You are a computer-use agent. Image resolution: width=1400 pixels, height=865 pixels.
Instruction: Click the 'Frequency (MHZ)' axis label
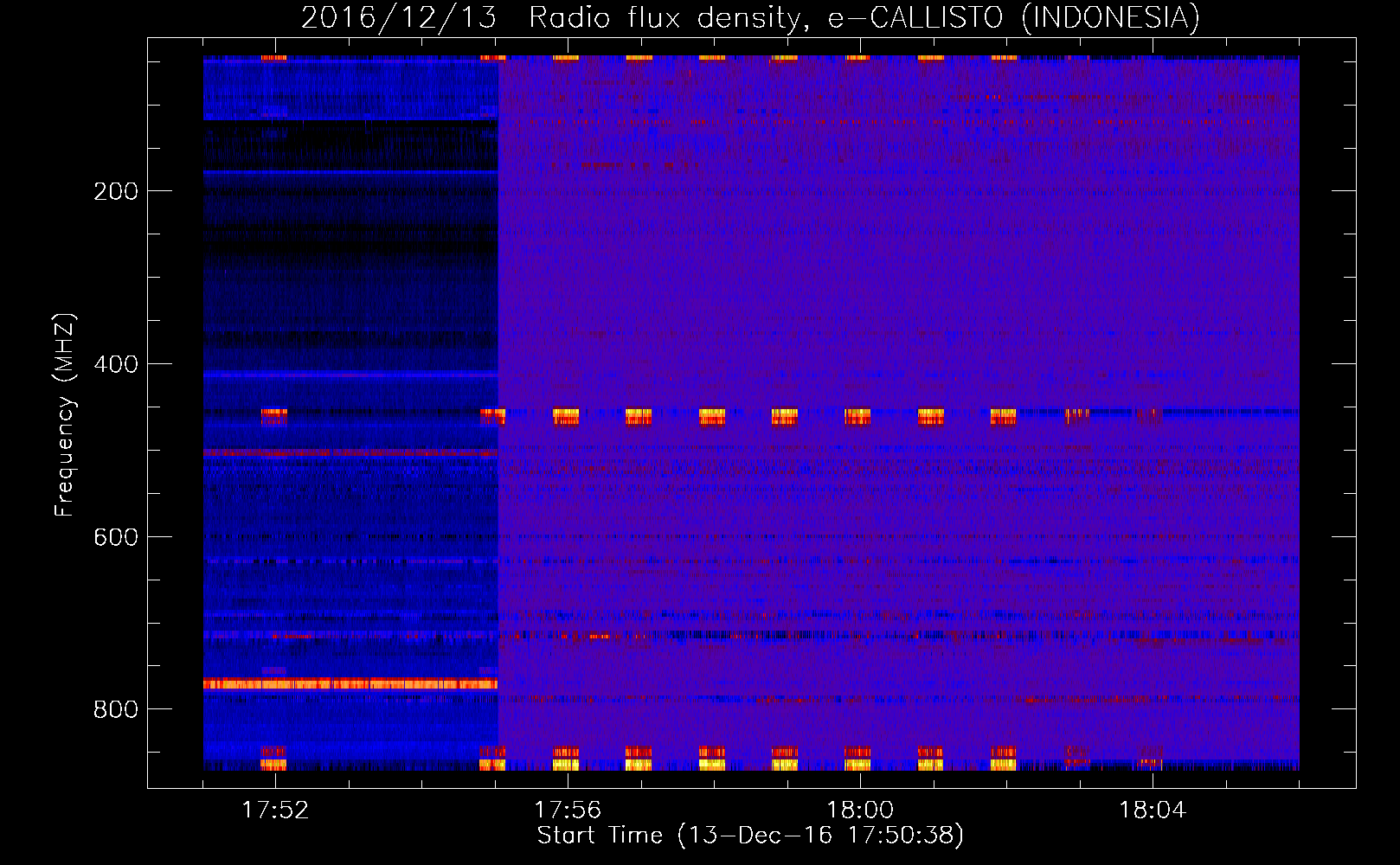pos(65,415)
